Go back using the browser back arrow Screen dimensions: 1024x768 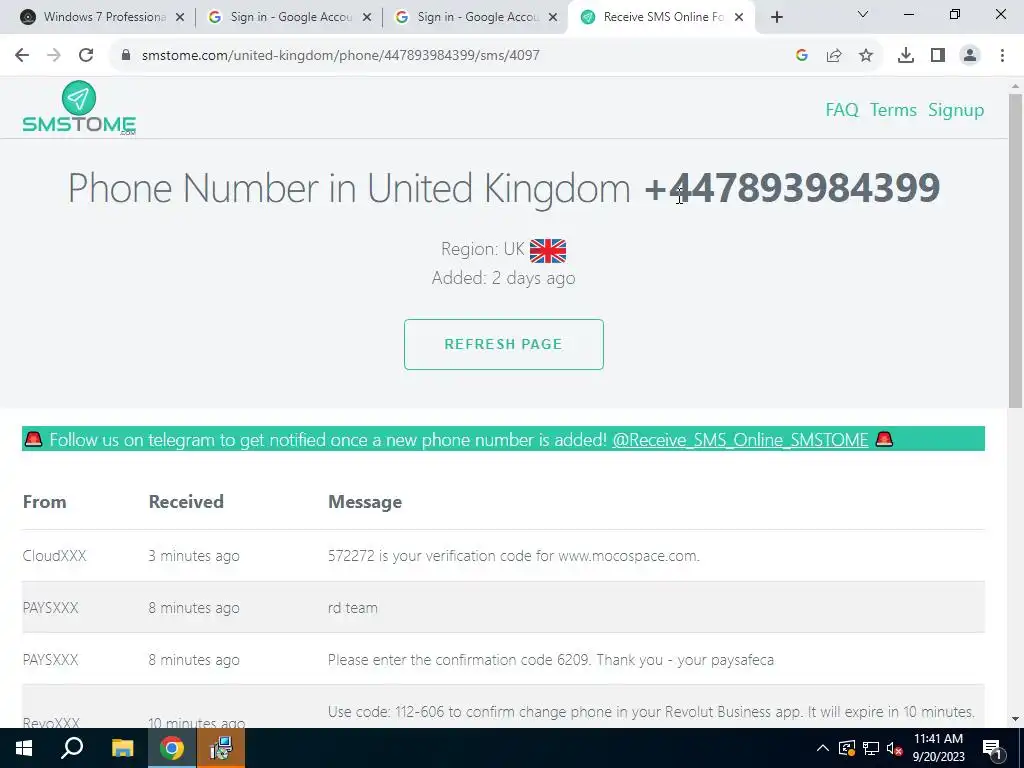pos(22,56)
